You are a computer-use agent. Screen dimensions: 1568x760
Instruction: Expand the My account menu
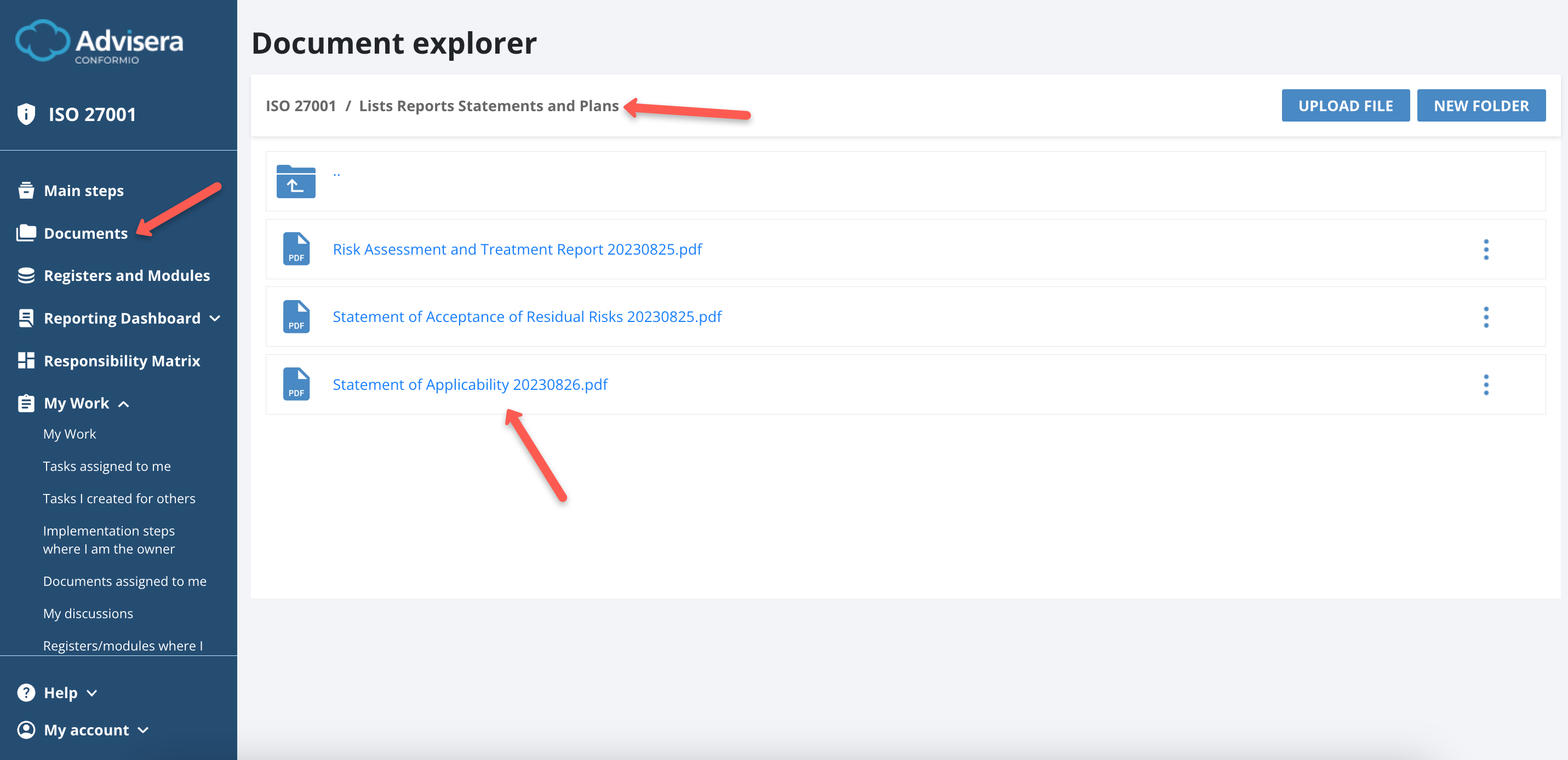[x=143, y=729]
